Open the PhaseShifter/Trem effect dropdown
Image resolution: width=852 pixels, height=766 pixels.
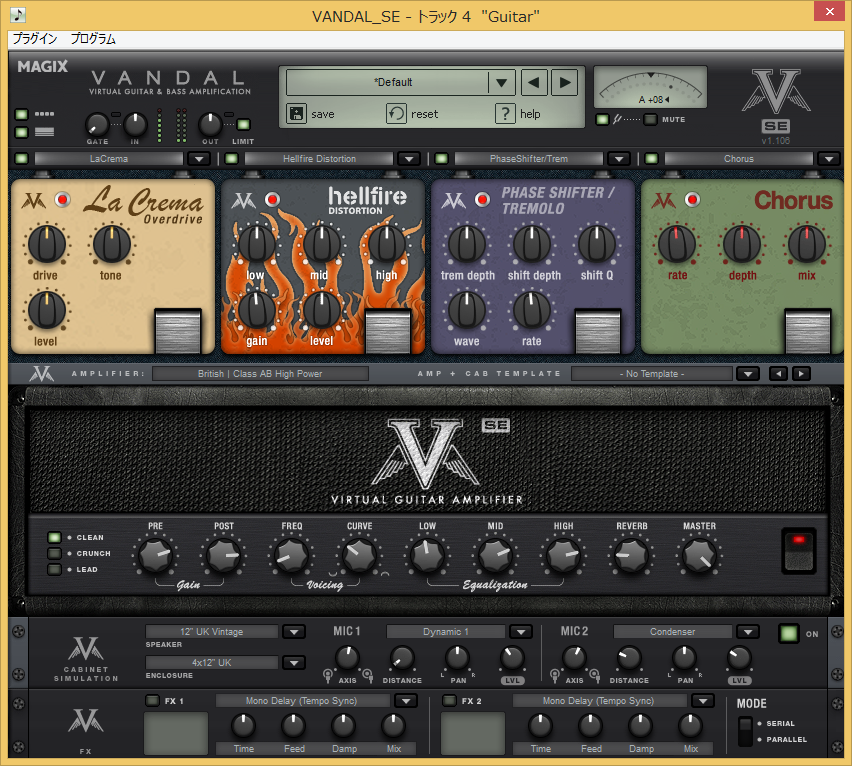(x=618, y=159)
